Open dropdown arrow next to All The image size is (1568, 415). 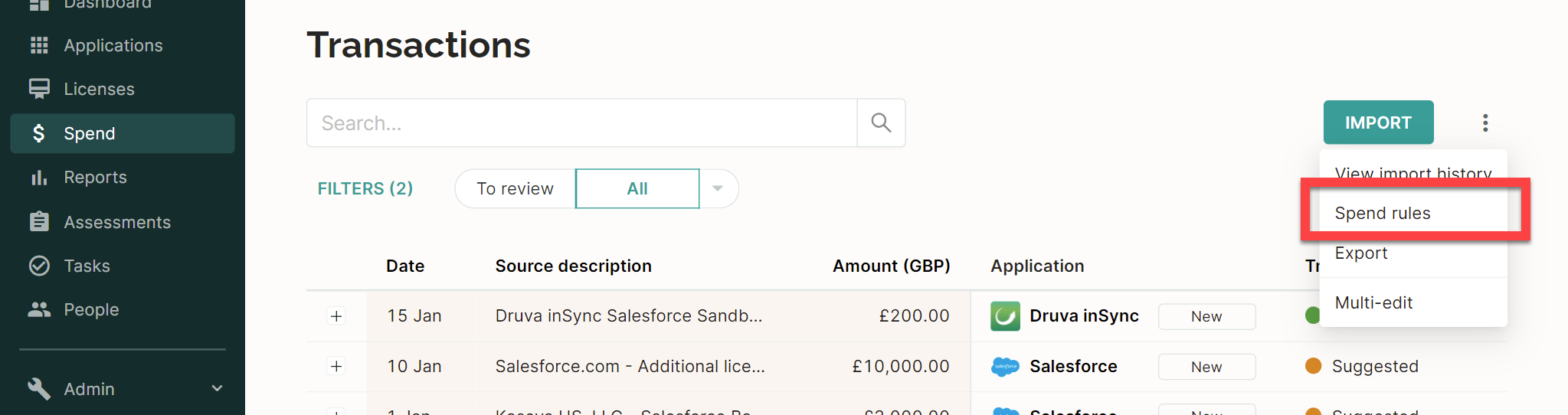tap(718, 188)
